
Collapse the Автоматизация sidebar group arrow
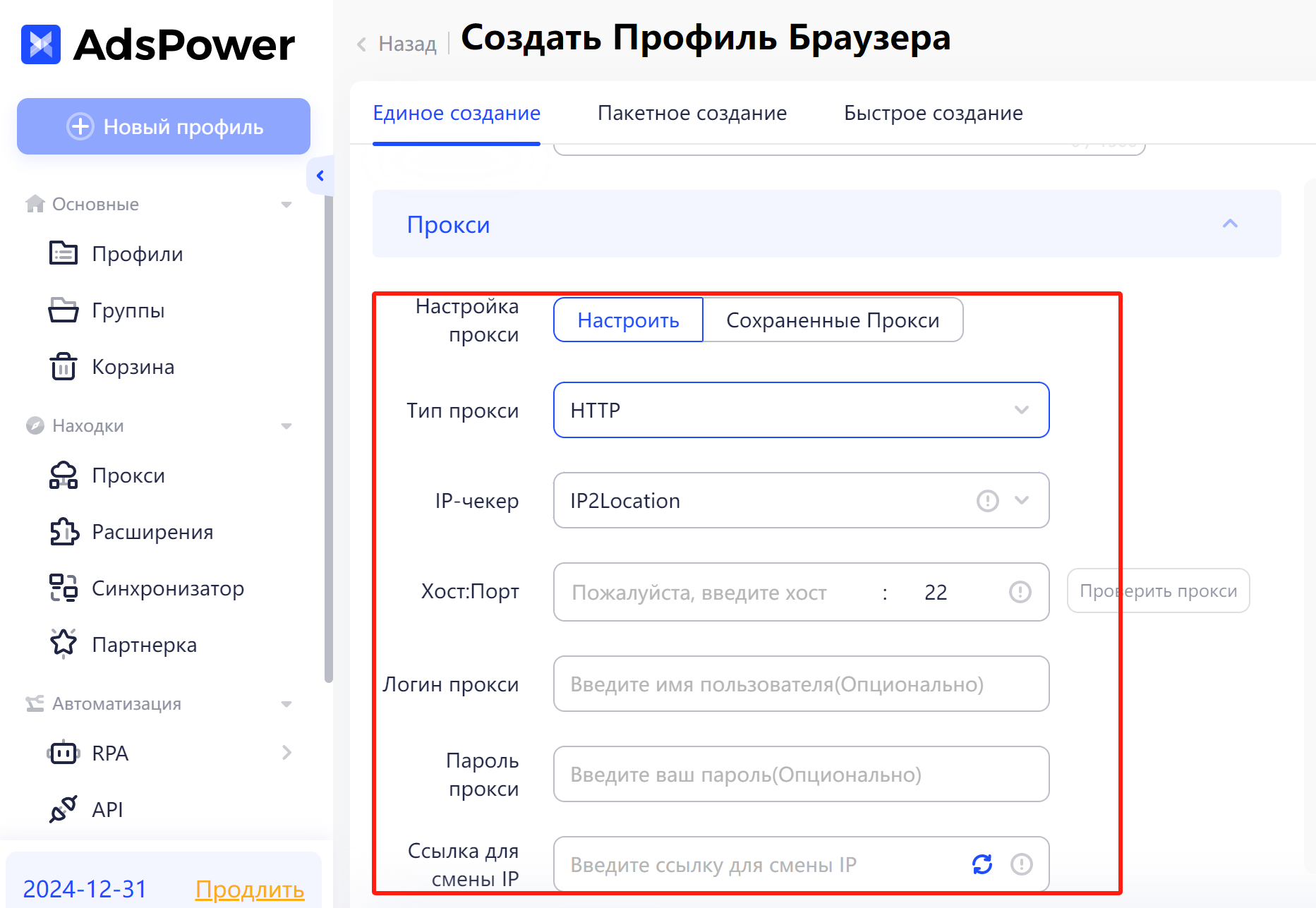286,704
